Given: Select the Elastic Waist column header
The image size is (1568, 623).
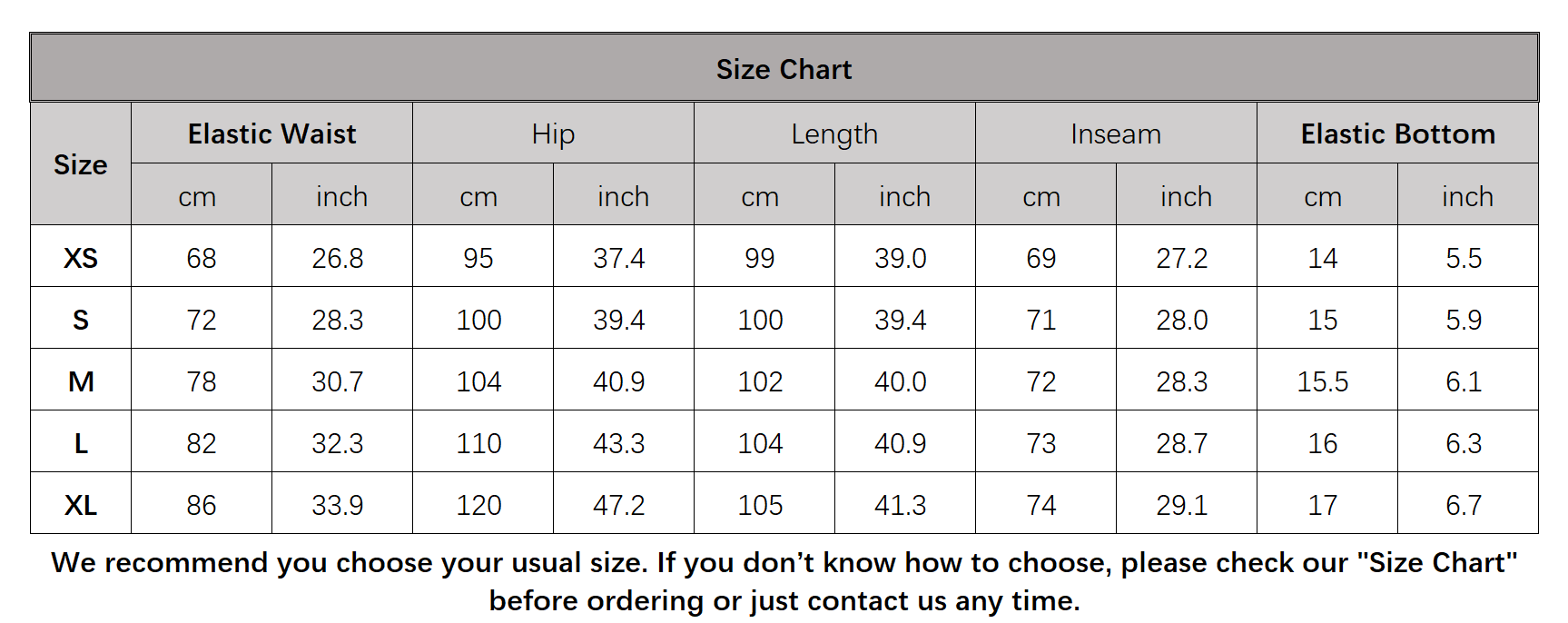Looking at the screenshot, I should (x=271, y=134).
